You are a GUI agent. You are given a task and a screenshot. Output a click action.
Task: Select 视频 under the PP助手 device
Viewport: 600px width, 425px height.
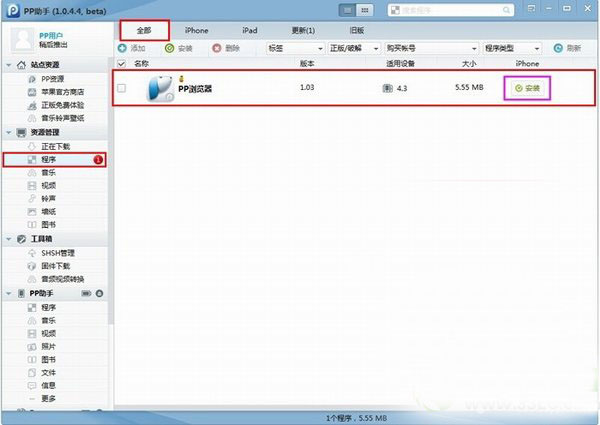48,334
